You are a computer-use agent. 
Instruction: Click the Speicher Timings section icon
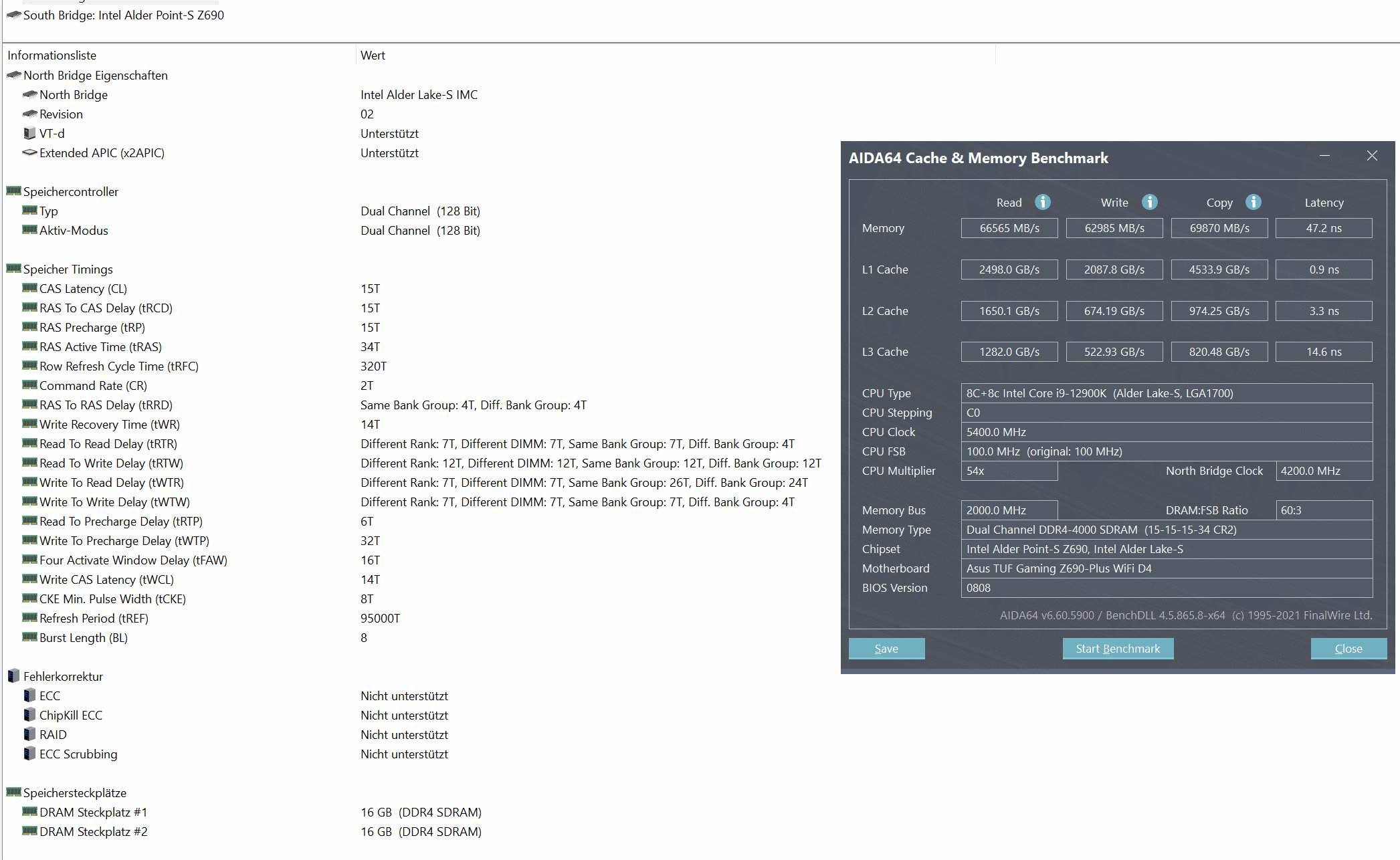coord(14,269)
